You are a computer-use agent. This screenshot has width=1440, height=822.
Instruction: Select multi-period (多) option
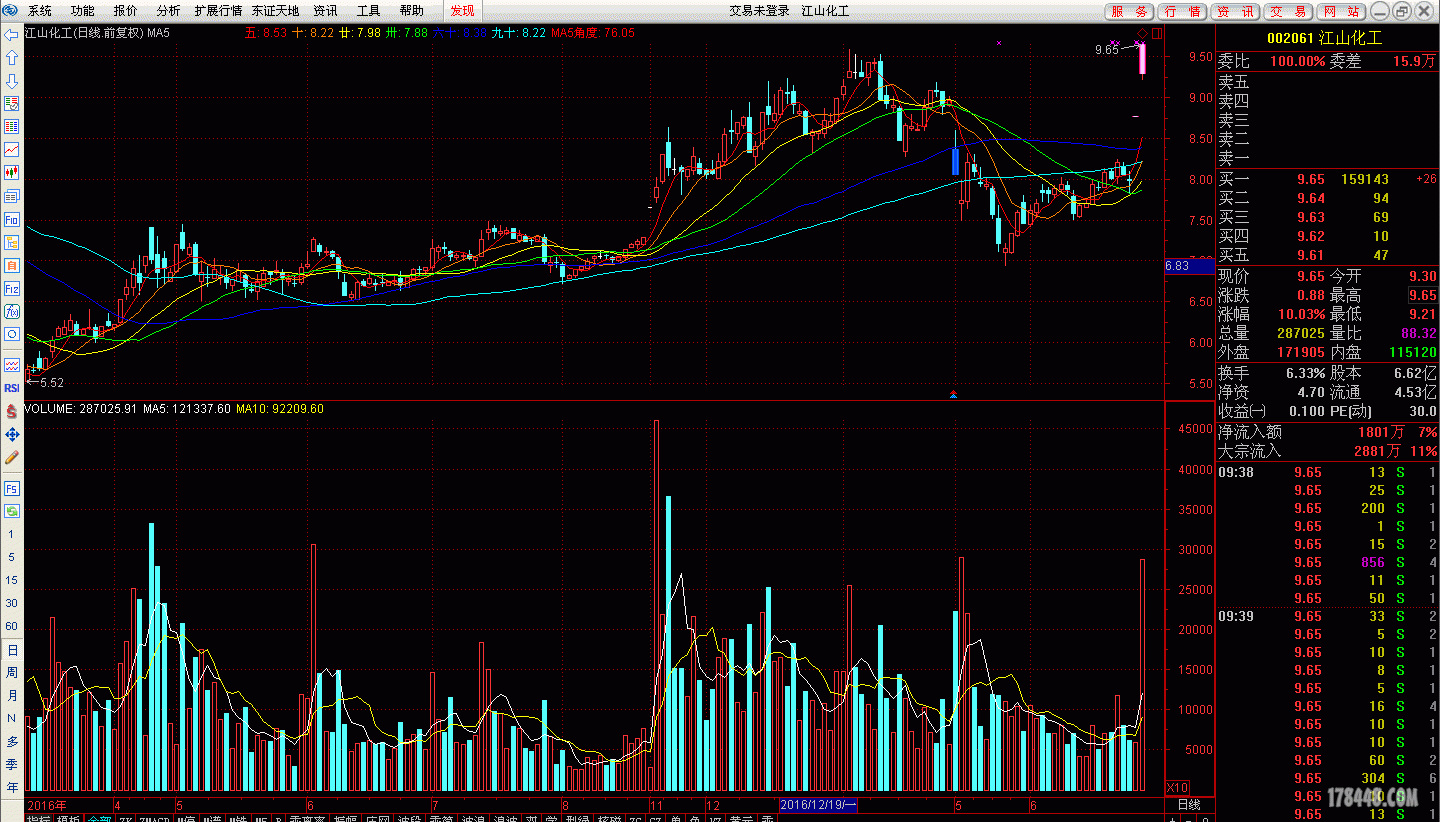pyautogui.click(x=12, y=742)
